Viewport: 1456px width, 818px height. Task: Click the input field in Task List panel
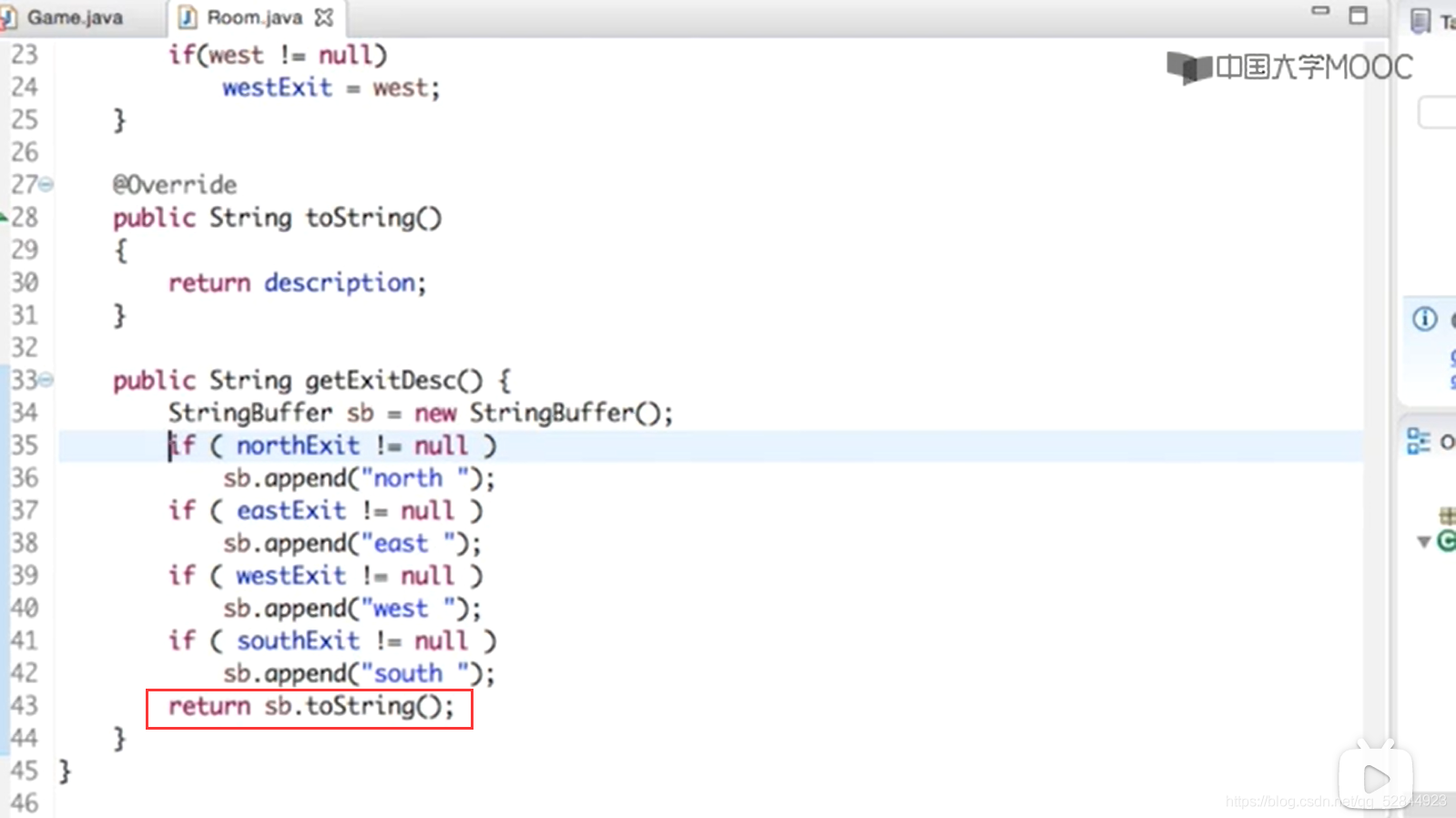[x=1437, y=113]
